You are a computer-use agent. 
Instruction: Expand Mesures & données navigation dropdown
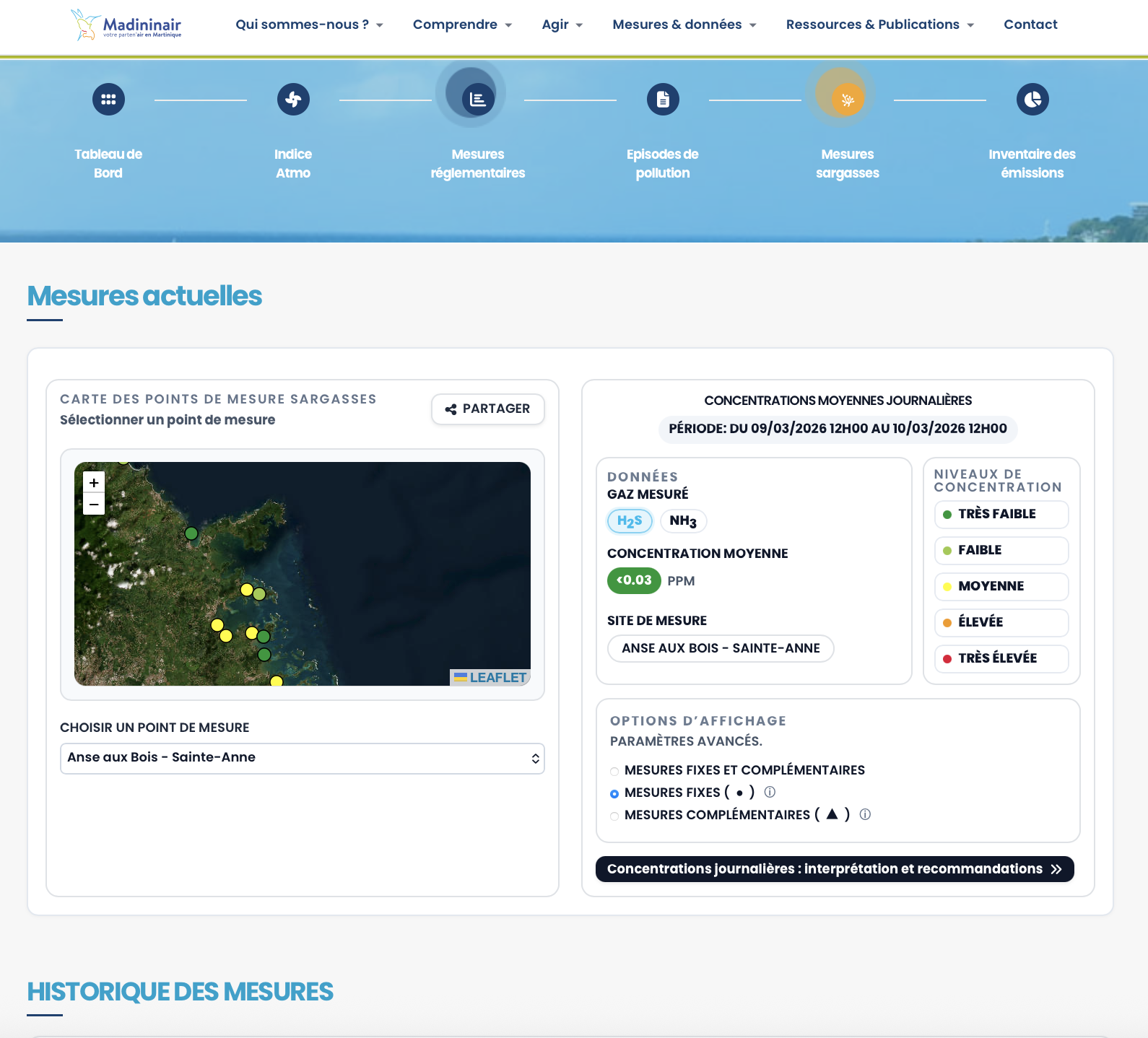684,25
